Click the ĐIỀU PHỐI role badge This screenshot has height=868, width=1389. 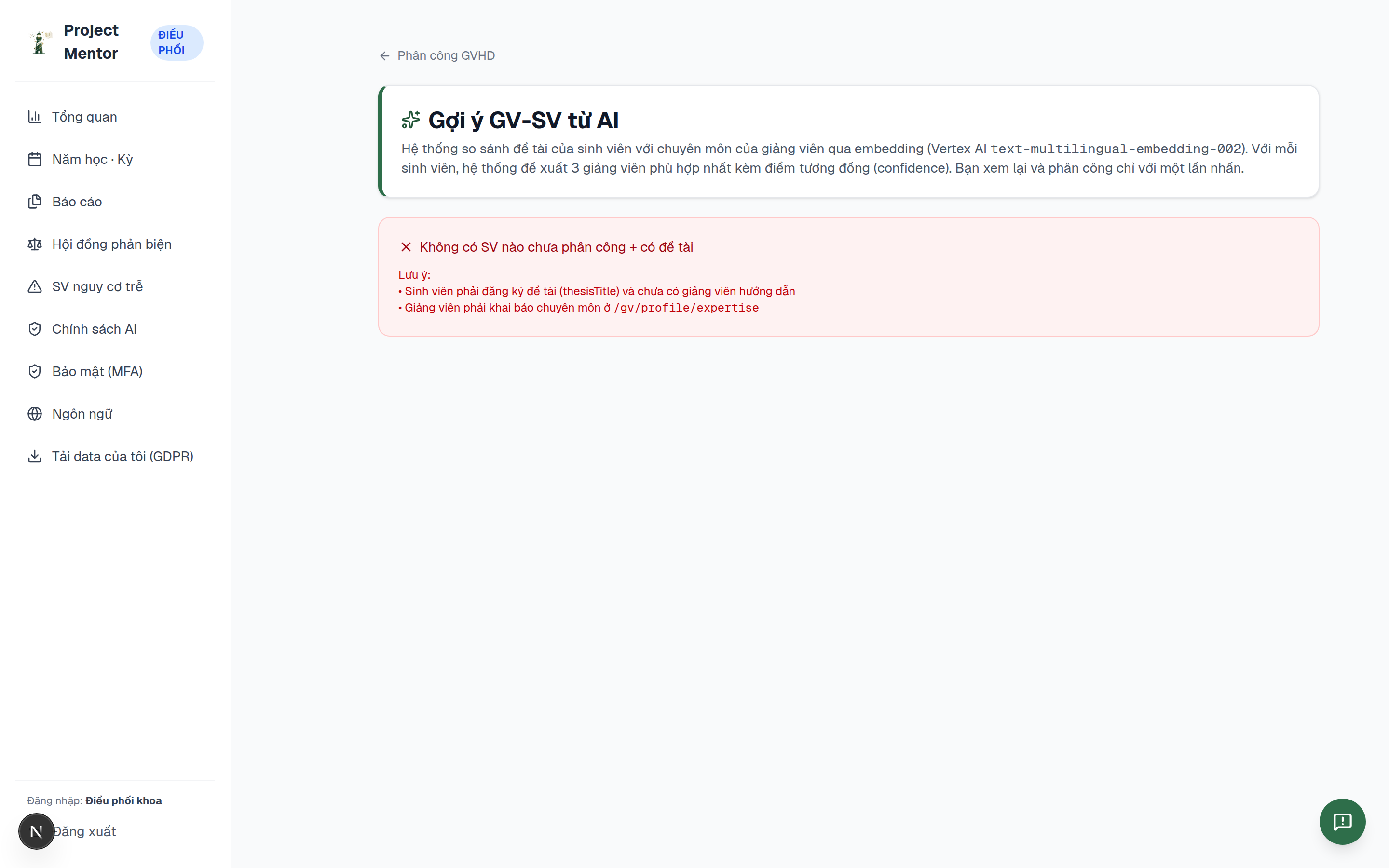pyautogui.click(x=177, y=42)
